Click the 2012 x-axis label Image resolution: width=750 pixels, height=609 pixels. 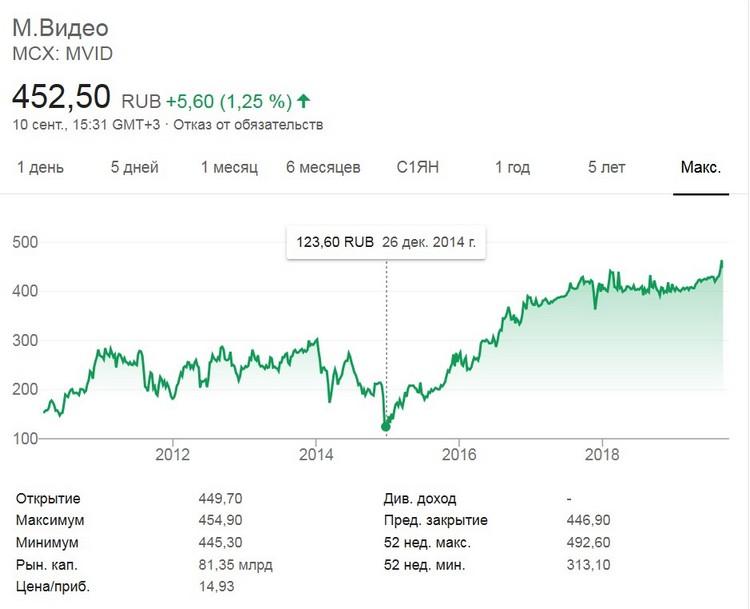[173, 454]
